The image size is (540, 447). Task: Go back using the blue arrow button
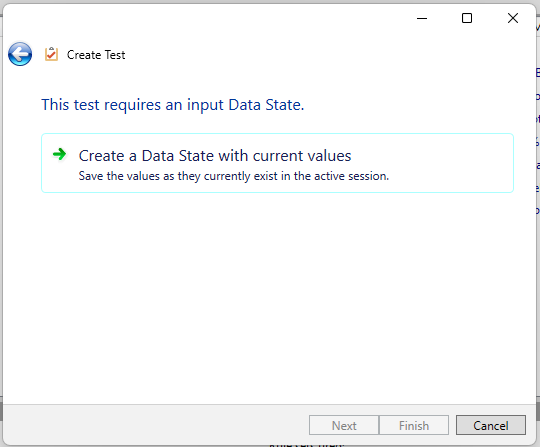pyautogui.click(x=20, y=54)
